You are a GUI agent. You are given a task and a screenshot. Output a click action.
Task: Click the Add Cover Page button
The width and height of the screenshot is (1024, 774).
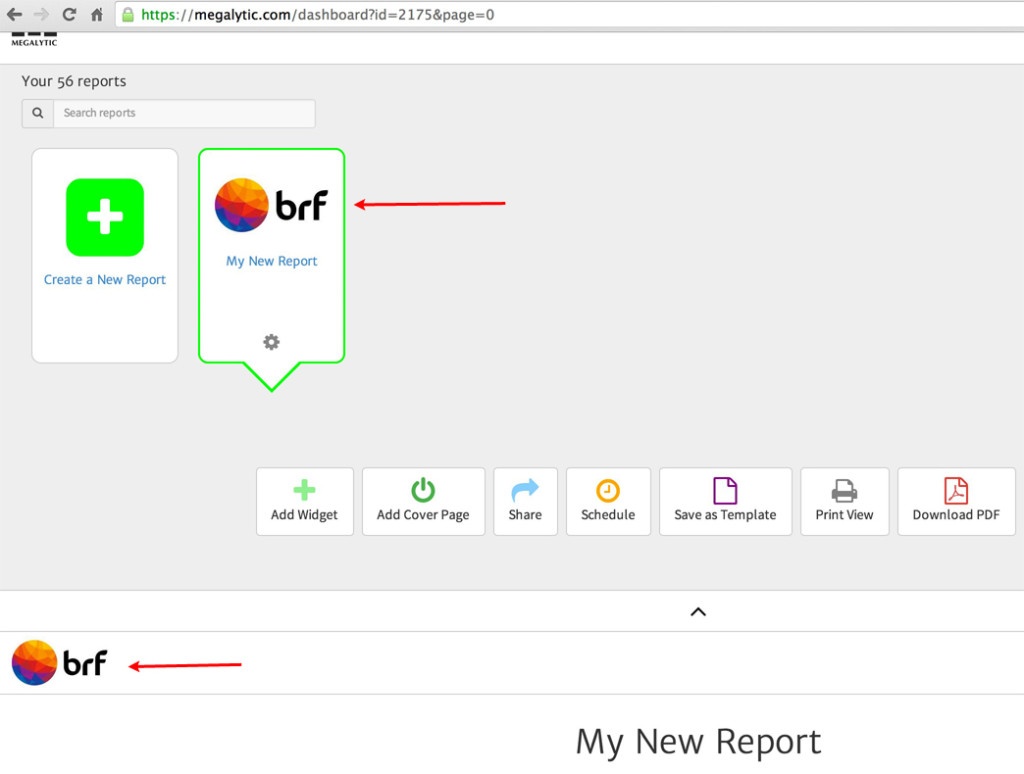point(423,501)
